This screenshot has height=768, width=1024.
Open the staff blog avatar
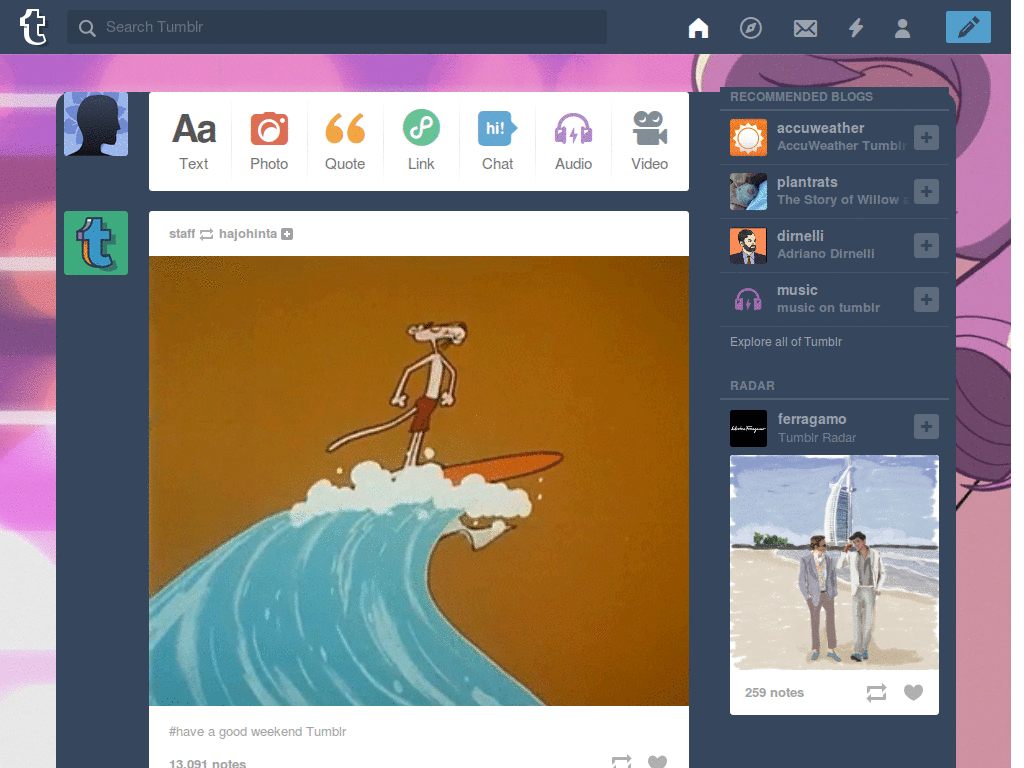click(96, 243)
